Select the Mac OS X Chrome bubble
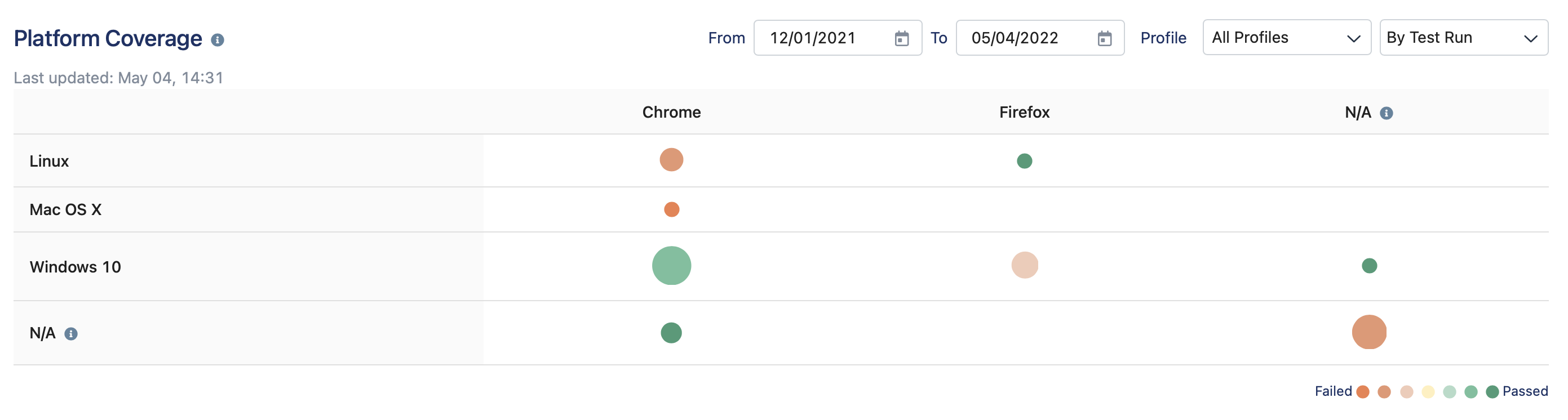Viewport: 1568px width, 420px height. [x=671, y=209]
